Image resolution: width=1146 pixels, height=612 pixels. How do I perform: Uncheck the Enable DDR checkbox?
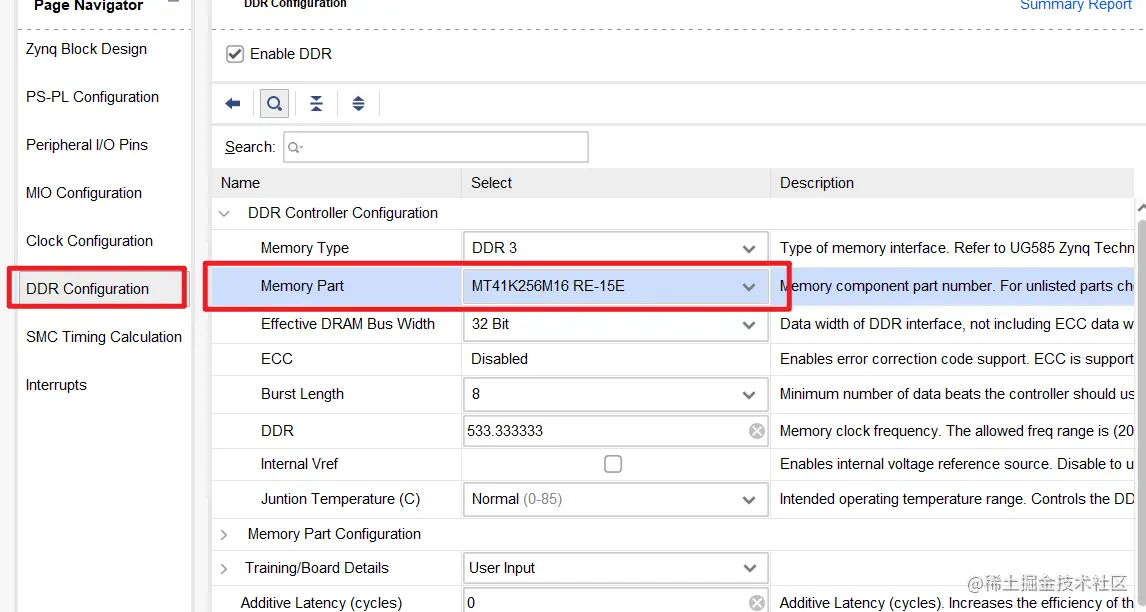[235, 54]
